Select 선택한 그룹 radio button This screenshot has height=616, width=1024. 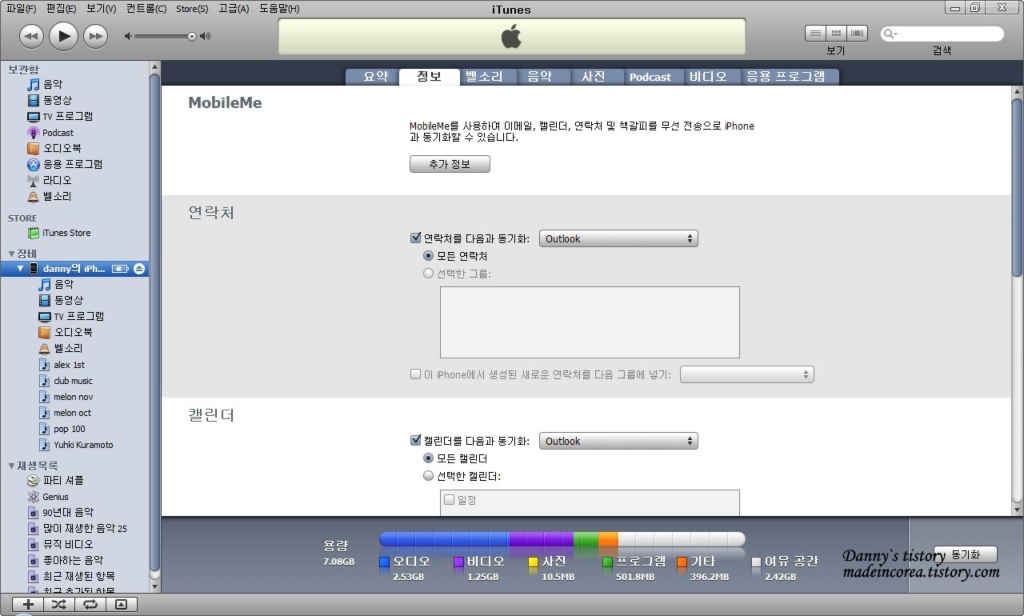click(x=428, y=273)
